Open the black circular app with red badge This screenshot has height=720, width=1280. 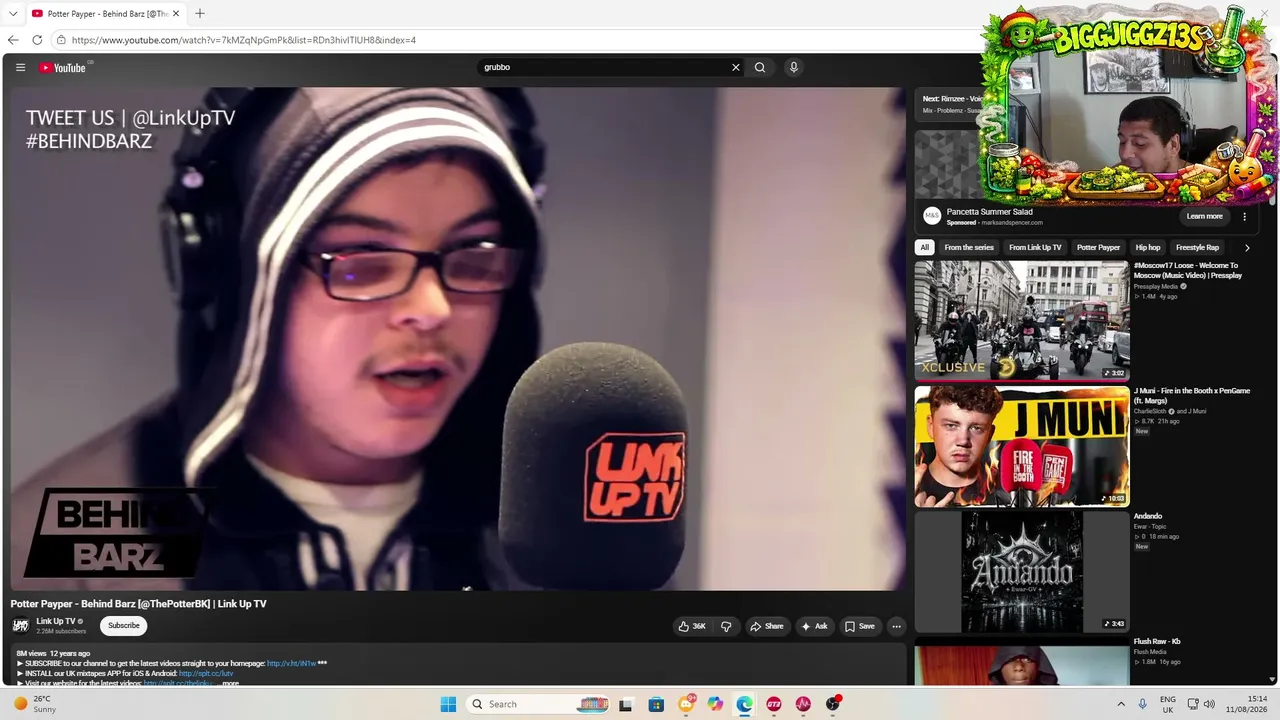coord(833,704)
